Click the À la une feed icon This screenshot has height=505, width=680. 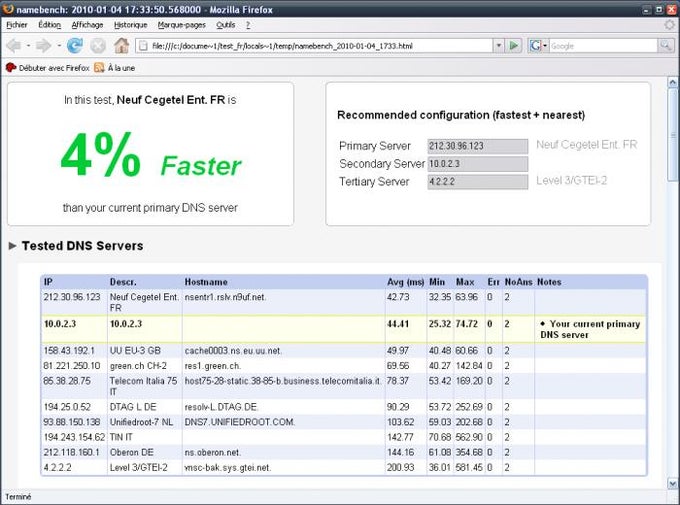click(x=99, y=68)
